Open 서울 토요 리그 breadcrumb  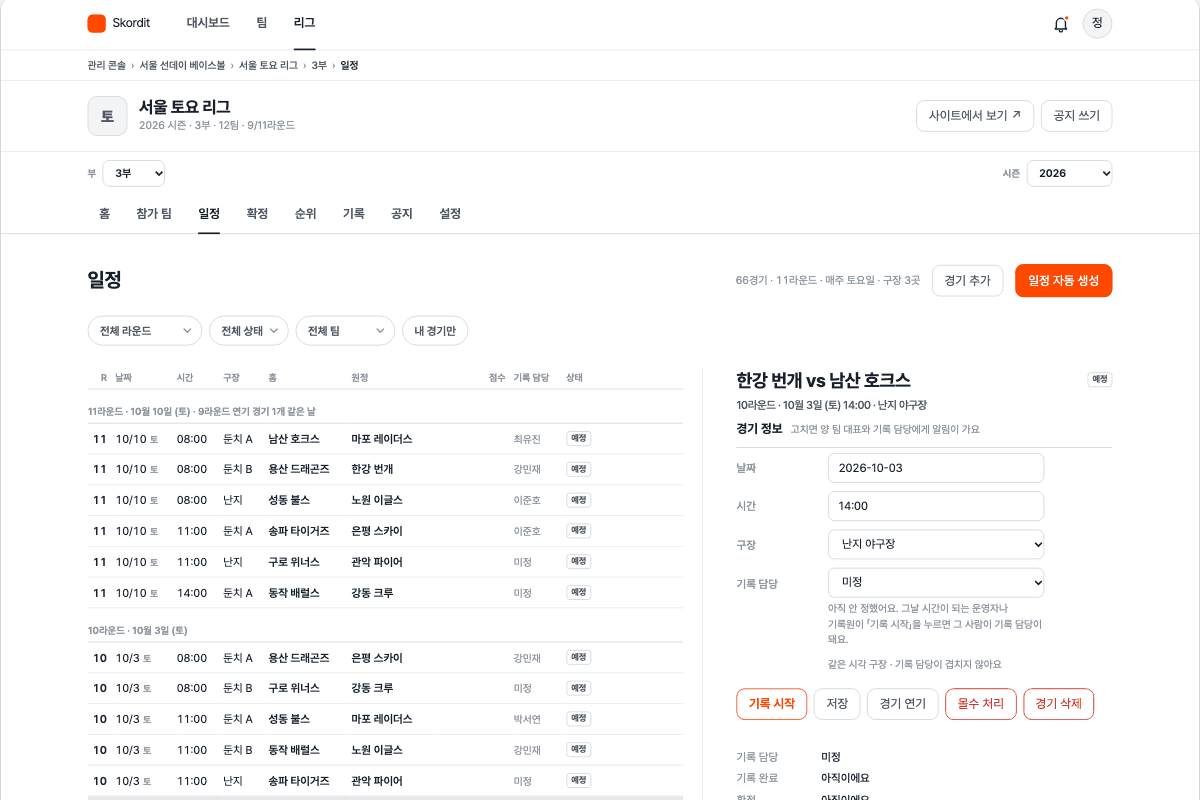pyautogui.click(x=268, y=65)
